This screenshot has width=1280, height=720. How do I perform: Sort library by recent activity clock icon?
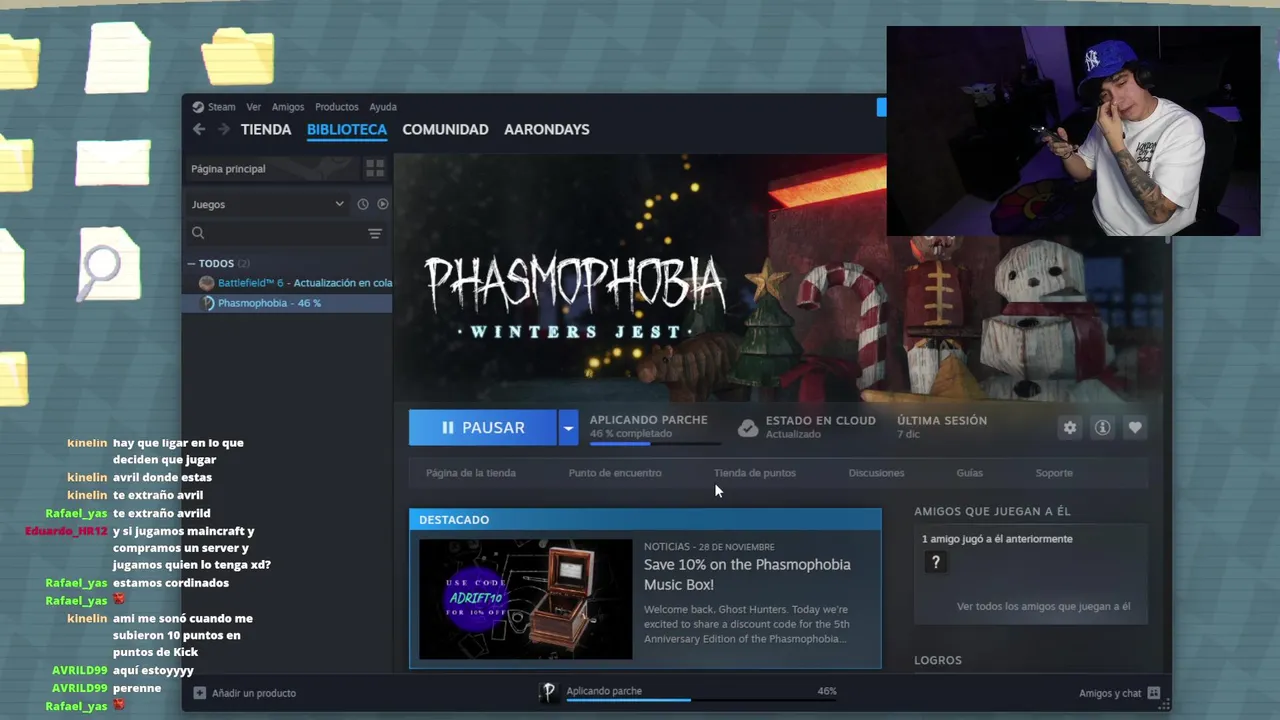(363, 204)
